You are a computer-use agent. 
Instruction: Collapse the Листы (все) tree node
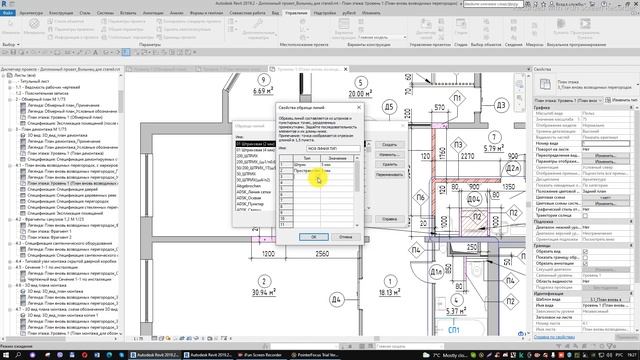[4, 76]
